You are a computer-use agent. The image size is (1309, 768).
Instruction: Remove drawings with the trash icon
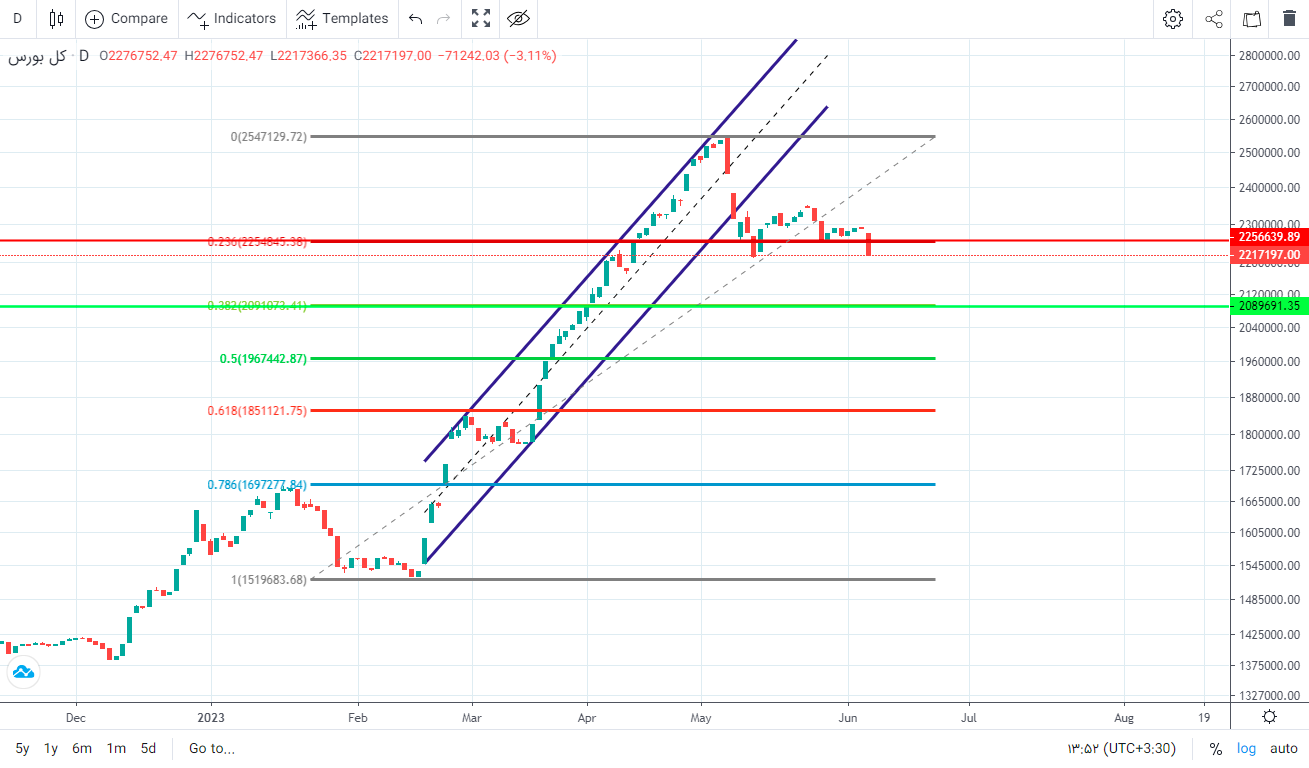[x=1289, y=18]
